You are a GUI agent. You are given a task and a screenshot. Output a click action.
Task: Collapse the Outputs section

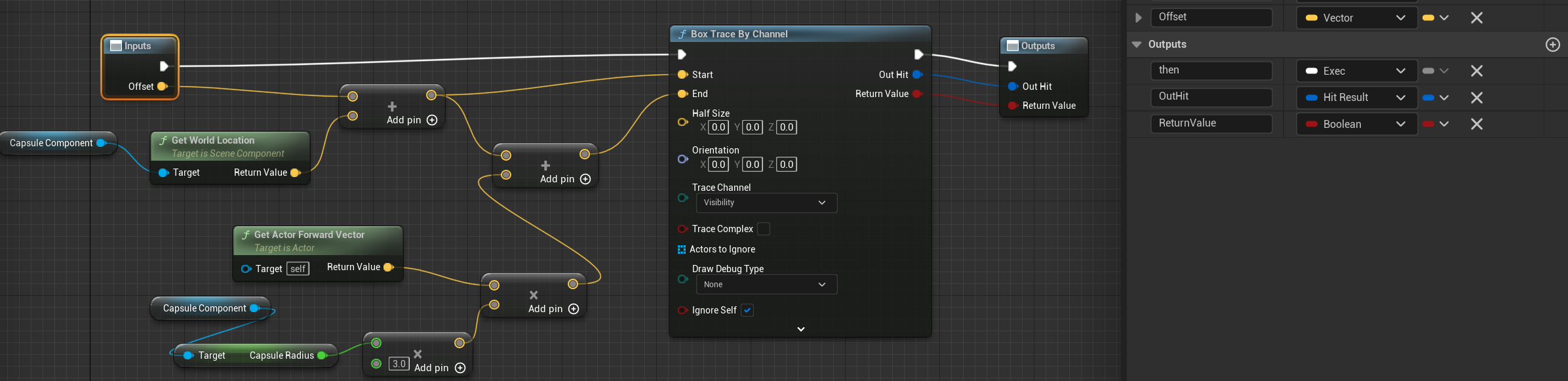(x=1137, y=45)
